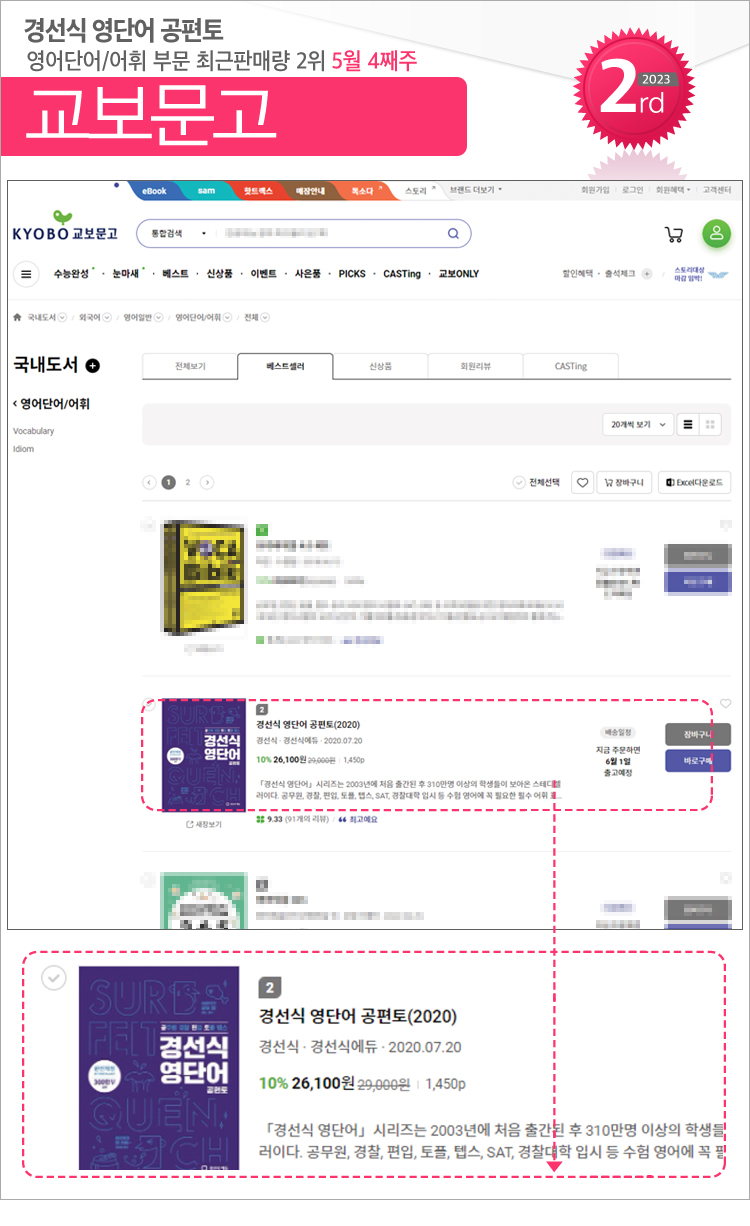The height and width of the screenshot is (1226, 750).
Task: Go to page 2 of results
Action: pyautogui.click(x=188, y=482)
